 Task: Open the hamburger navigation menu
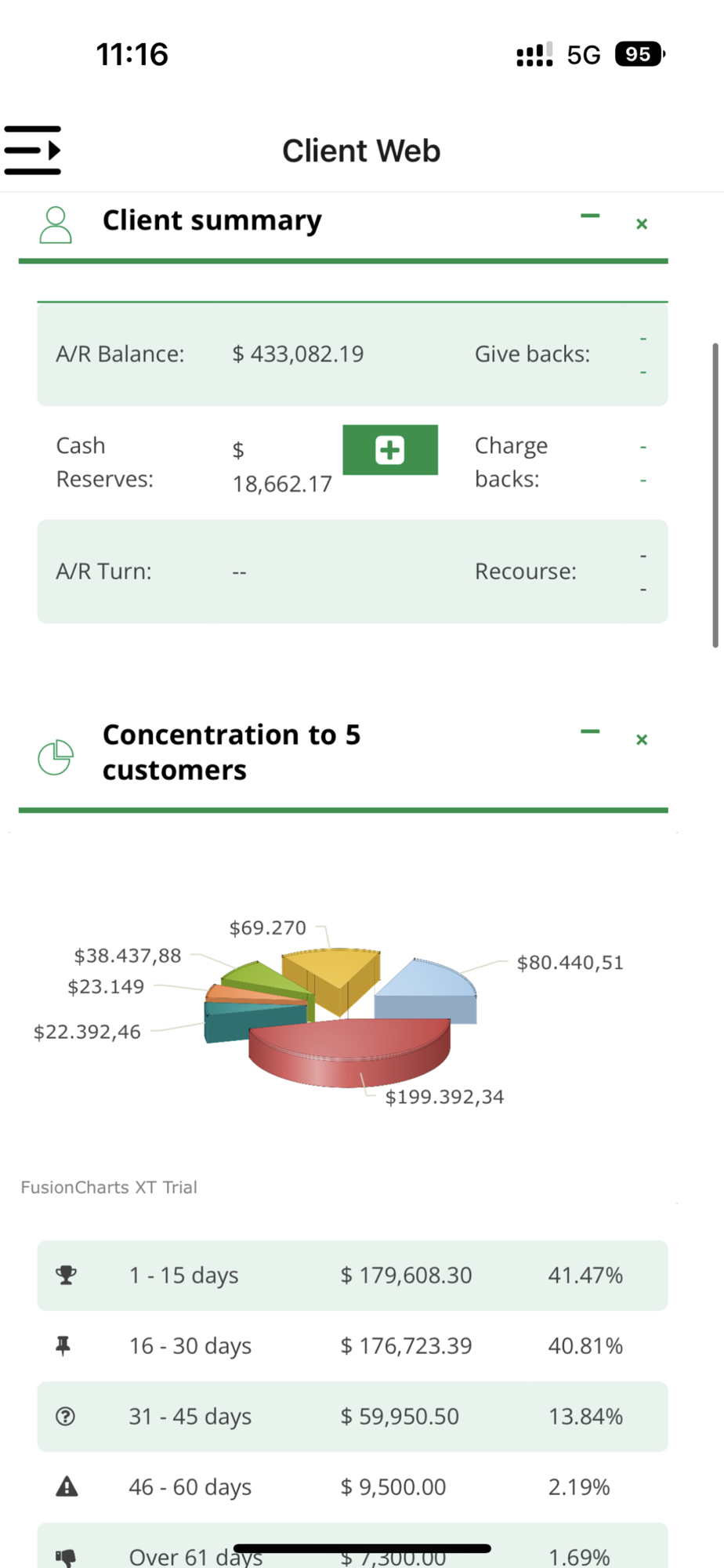(x=33, y=150)
